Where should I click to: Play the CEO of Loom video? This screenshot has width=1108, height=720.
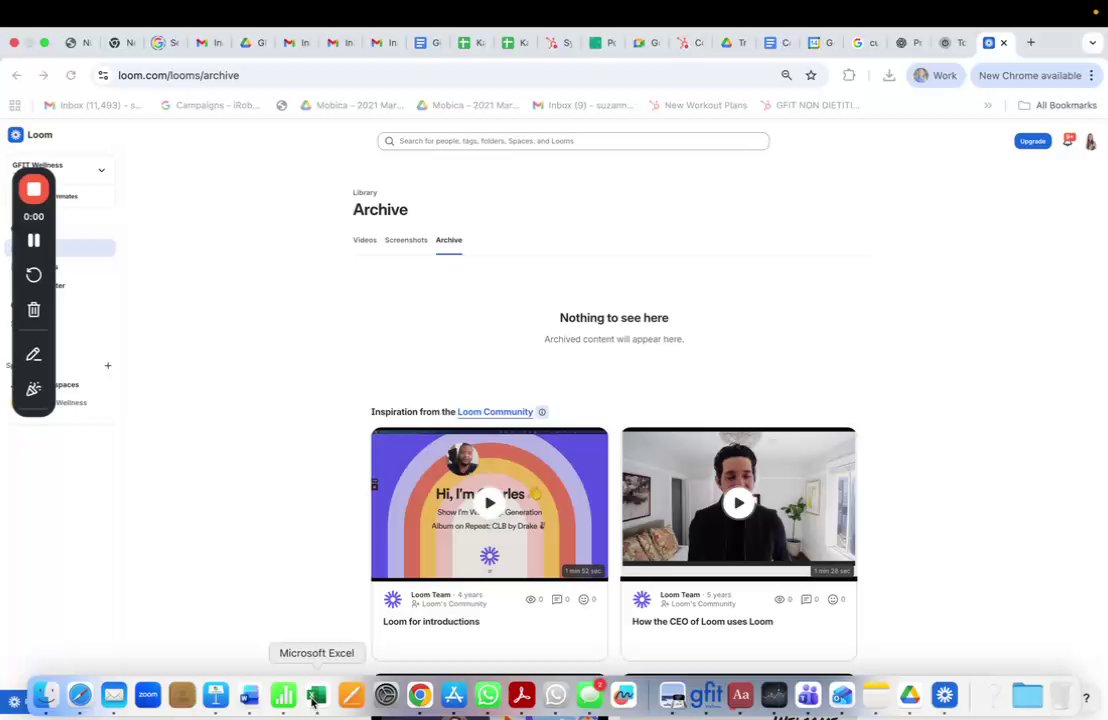click(738, 503)
